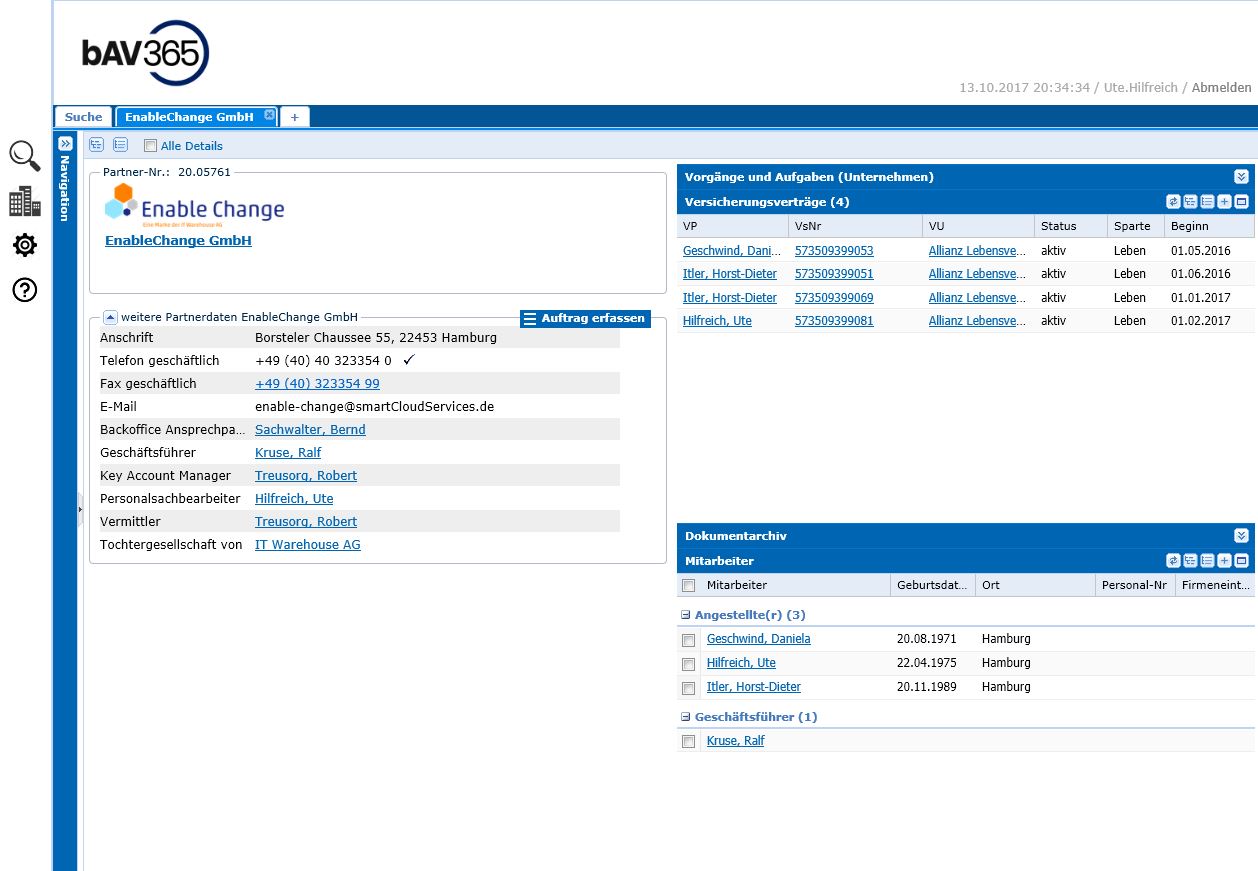
Task: Refresh the Versicherungsverträge panel
Action: (x=1173, y=202)
